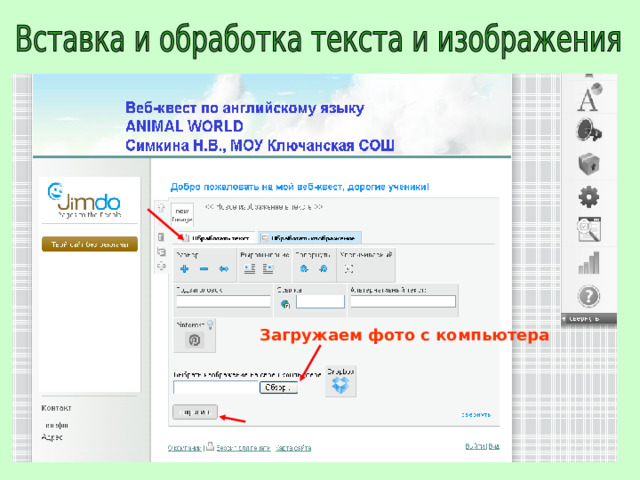Select the second image alignment icon

pos(268,269)
